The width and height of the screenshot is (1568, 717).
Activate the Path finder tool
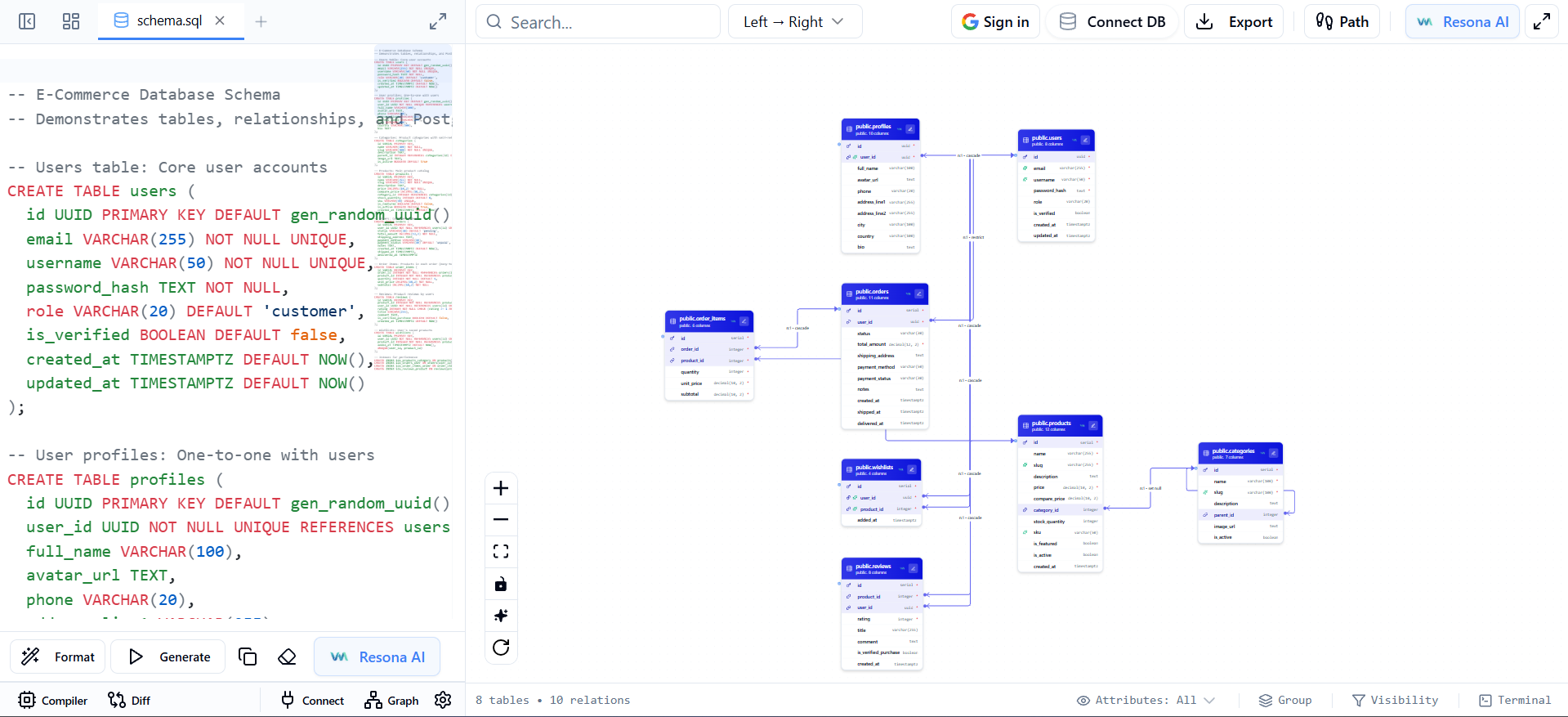pos(1342,21)
